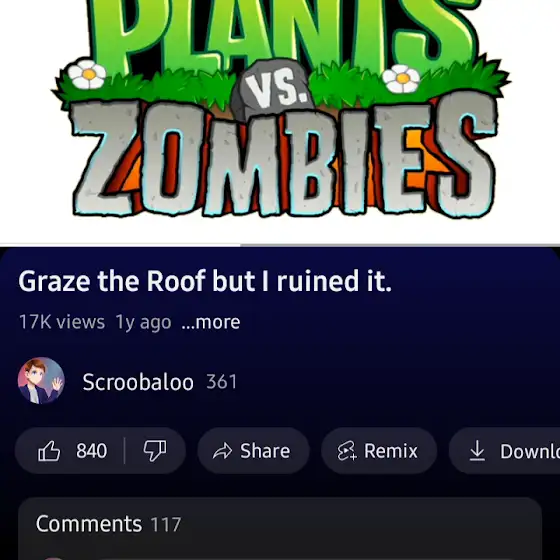Like the video with the thumbs-up icon
Screen dimensions: 560x560
[49, 451]
